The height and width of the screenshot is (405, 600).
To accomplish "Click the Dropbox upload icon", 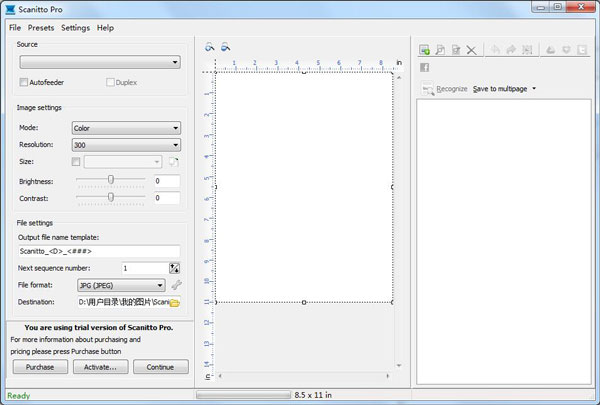I will click(x=566, y=50).
